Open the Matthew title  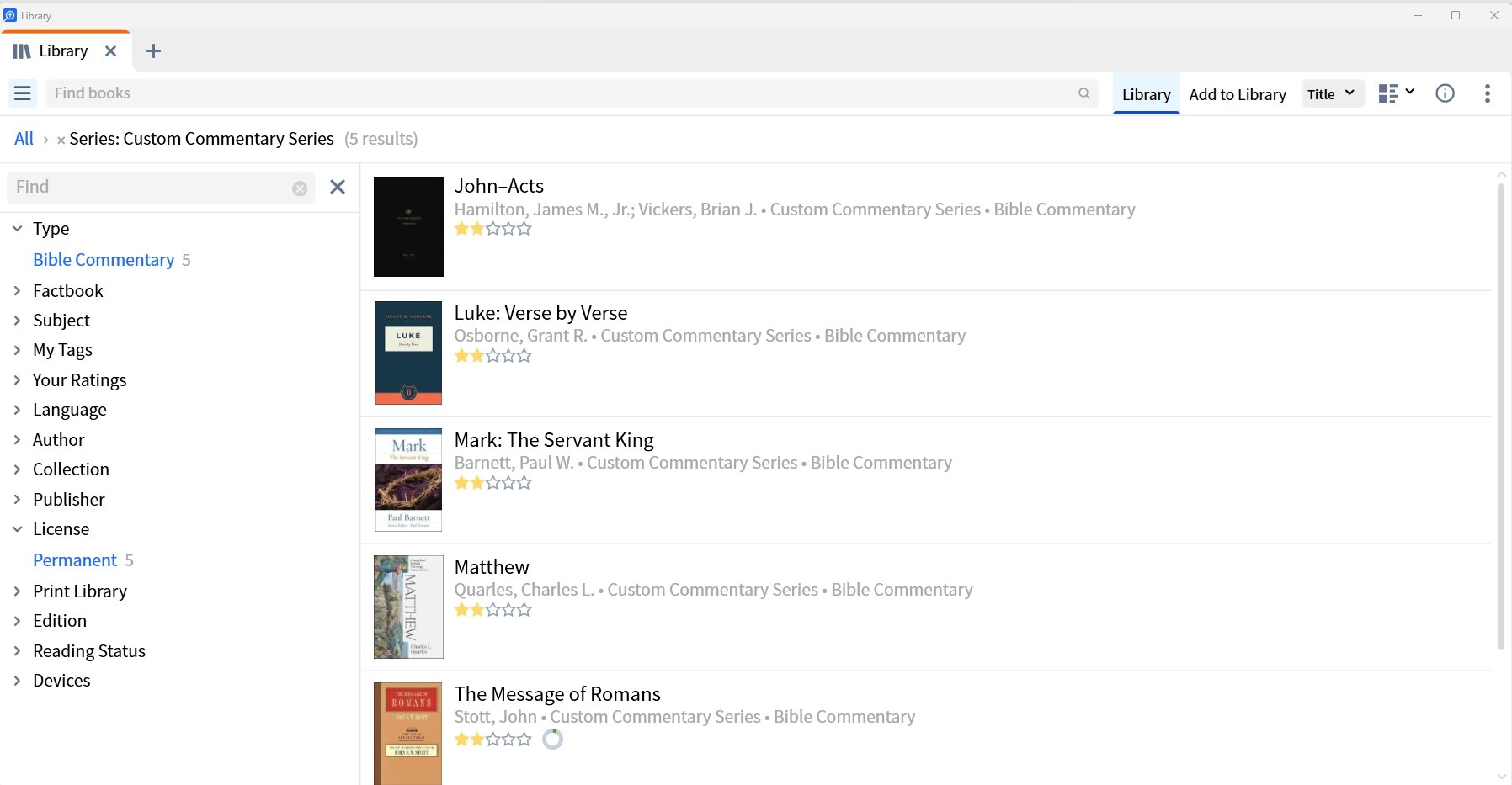point(492,567)
